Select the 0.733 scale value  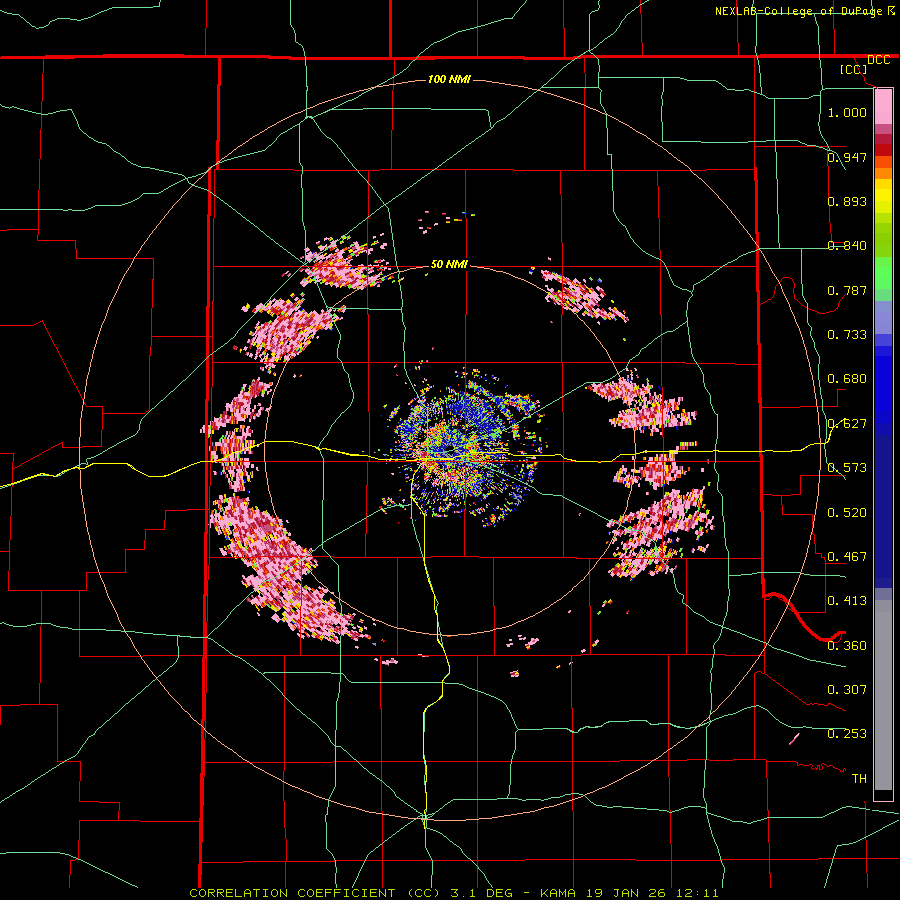coord(847,335)
